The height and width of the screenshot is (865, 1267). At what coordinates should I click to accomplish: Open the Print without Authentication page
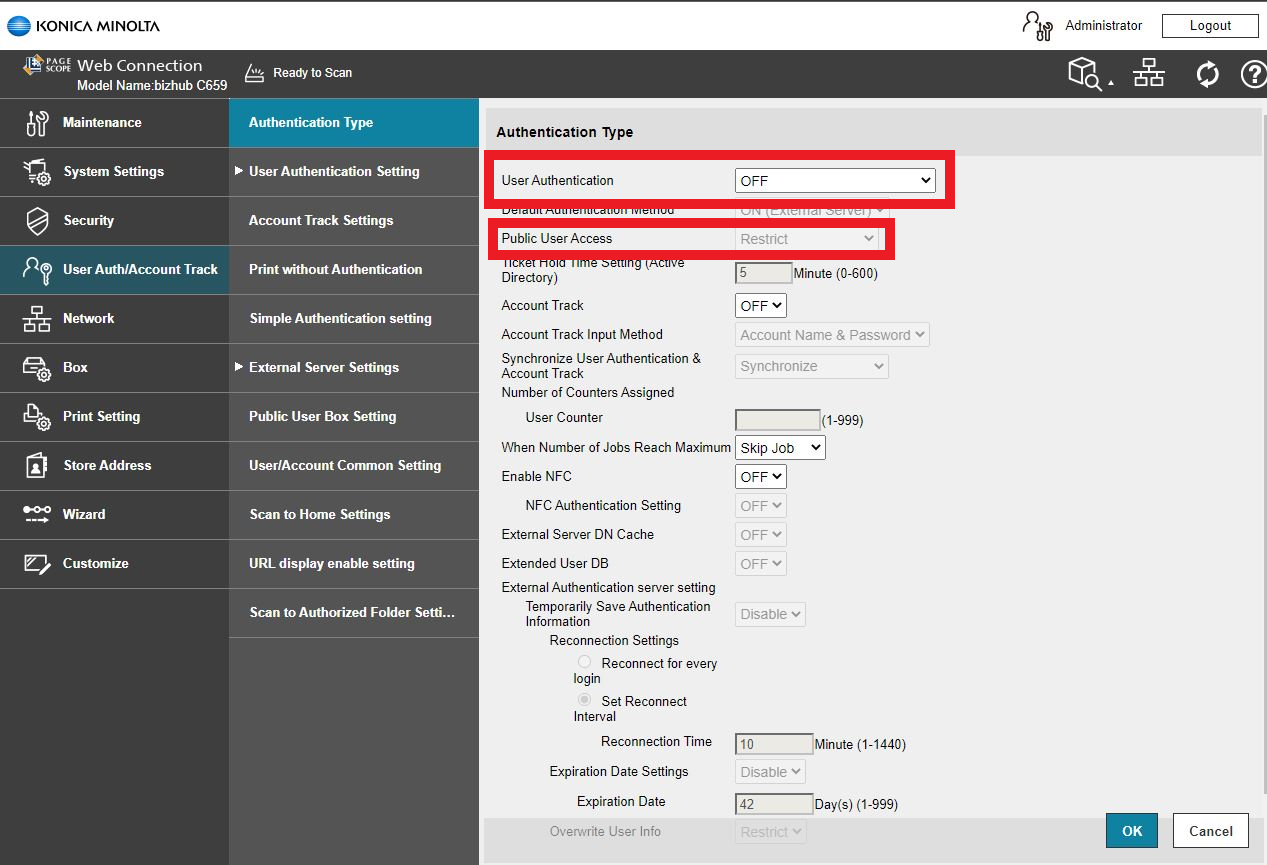coord(336,269)
